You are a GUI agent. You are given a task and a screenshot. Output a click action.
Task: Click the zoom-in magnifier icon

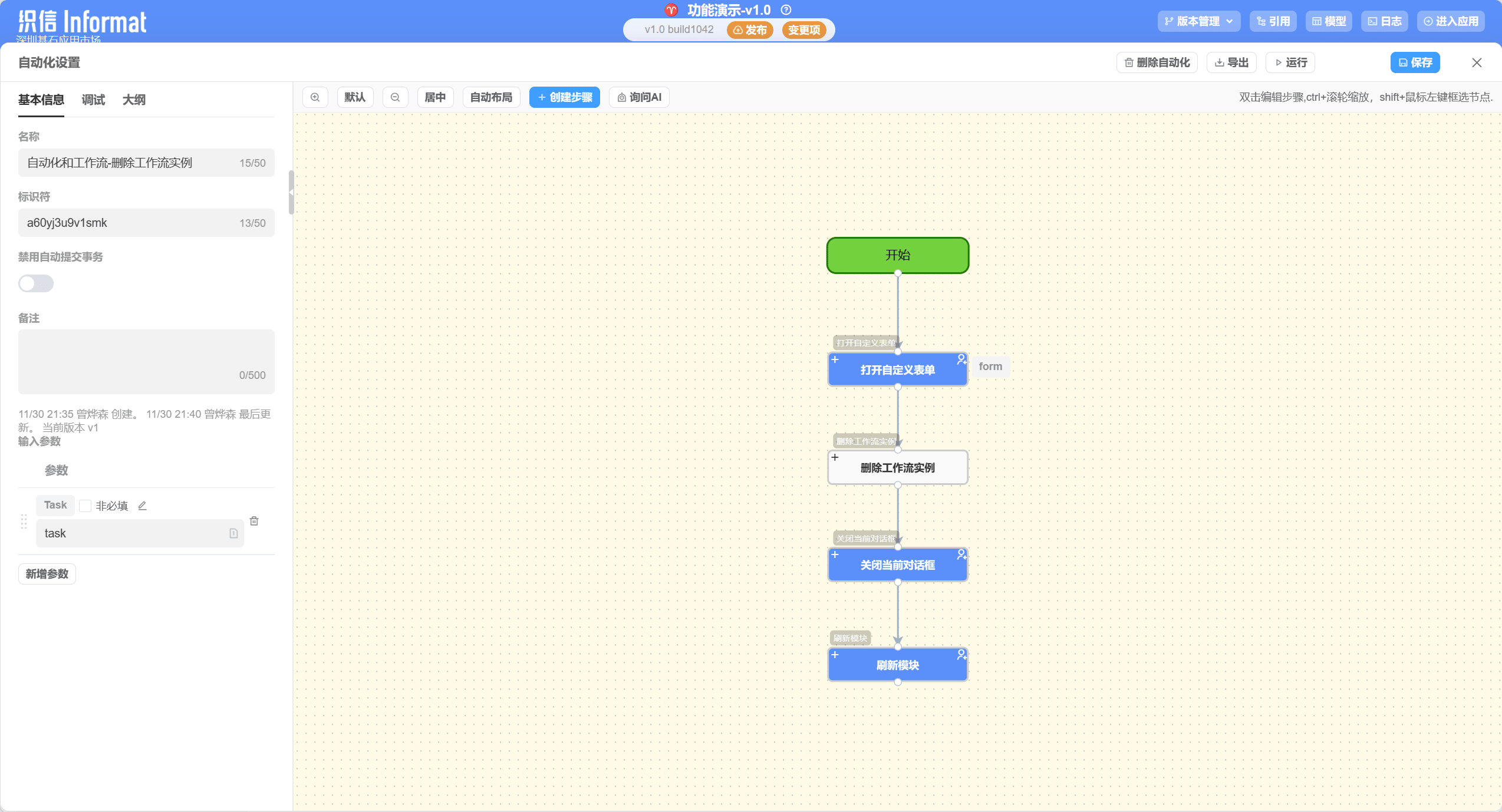tap(315, 97)
